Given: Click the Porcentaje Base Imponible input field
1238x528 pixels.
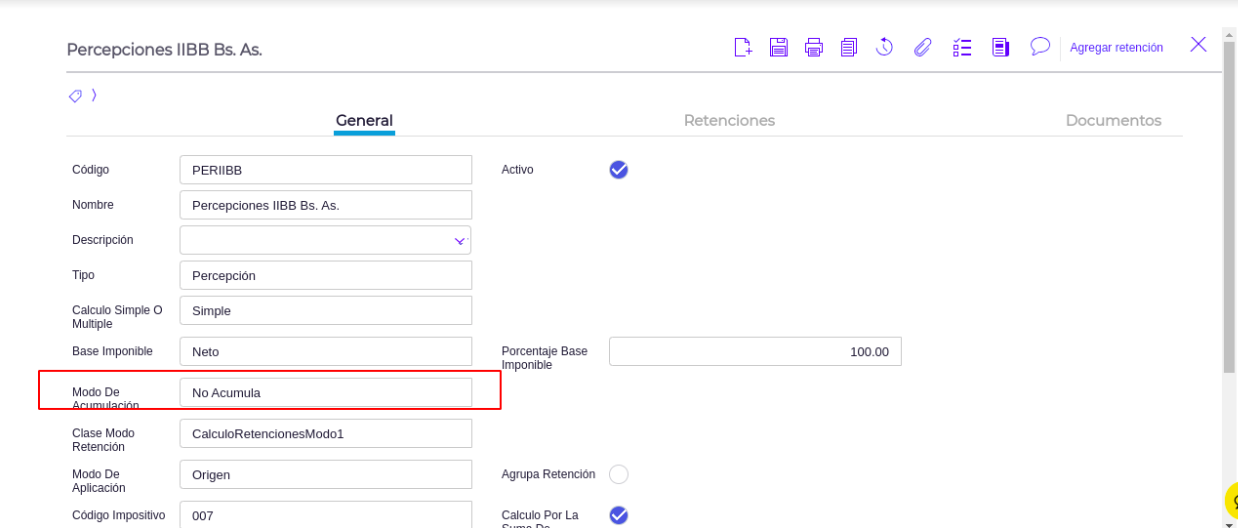Looking at the screenshot, I should pyautogui.click(x=755, y=352).
